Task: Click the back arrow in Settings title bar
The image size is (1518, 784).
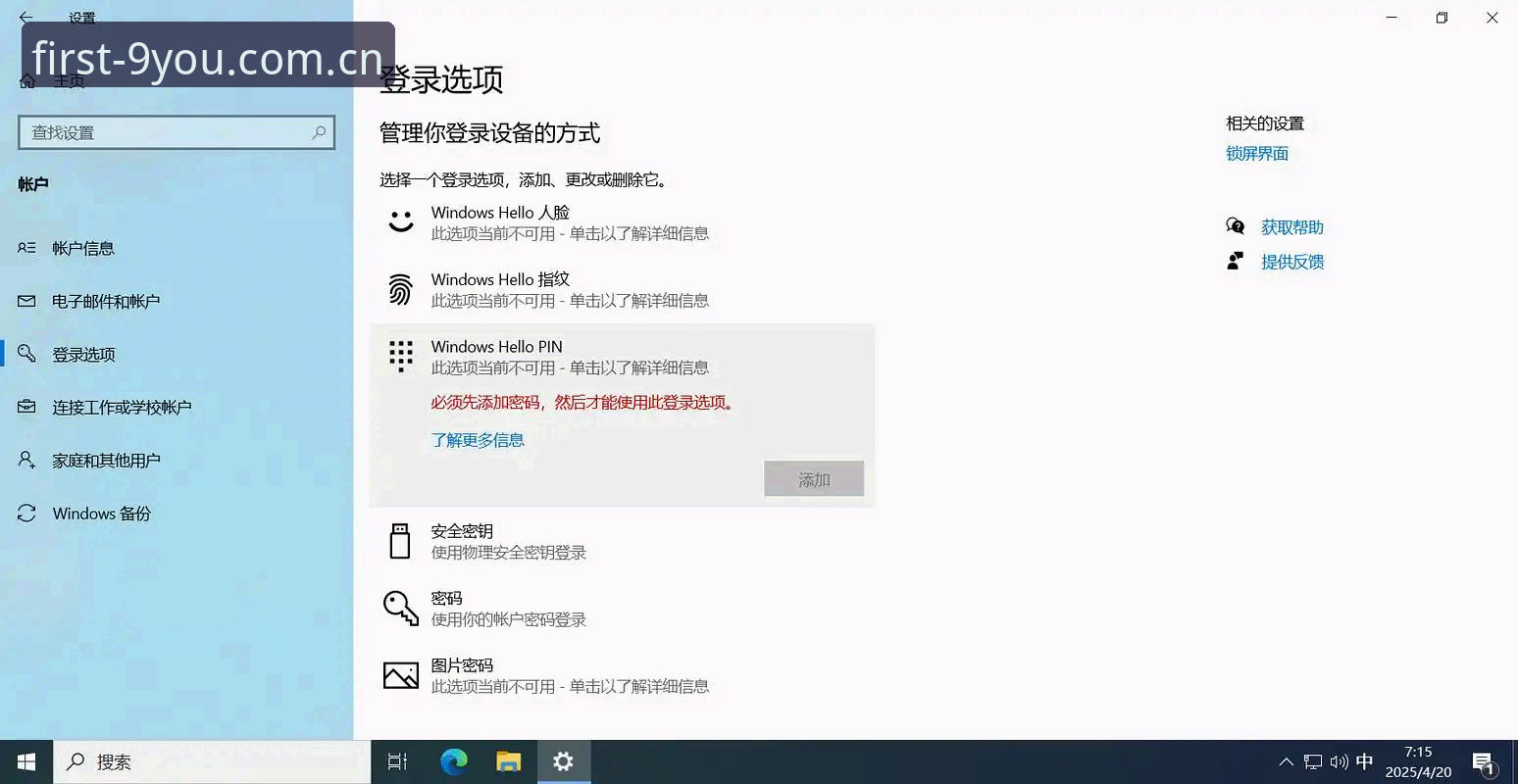Action: [26, 18]
